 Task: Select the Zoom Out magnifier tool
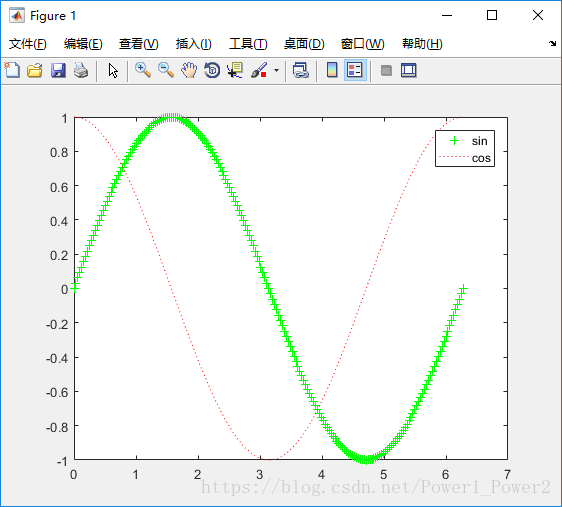click(166, 70)
